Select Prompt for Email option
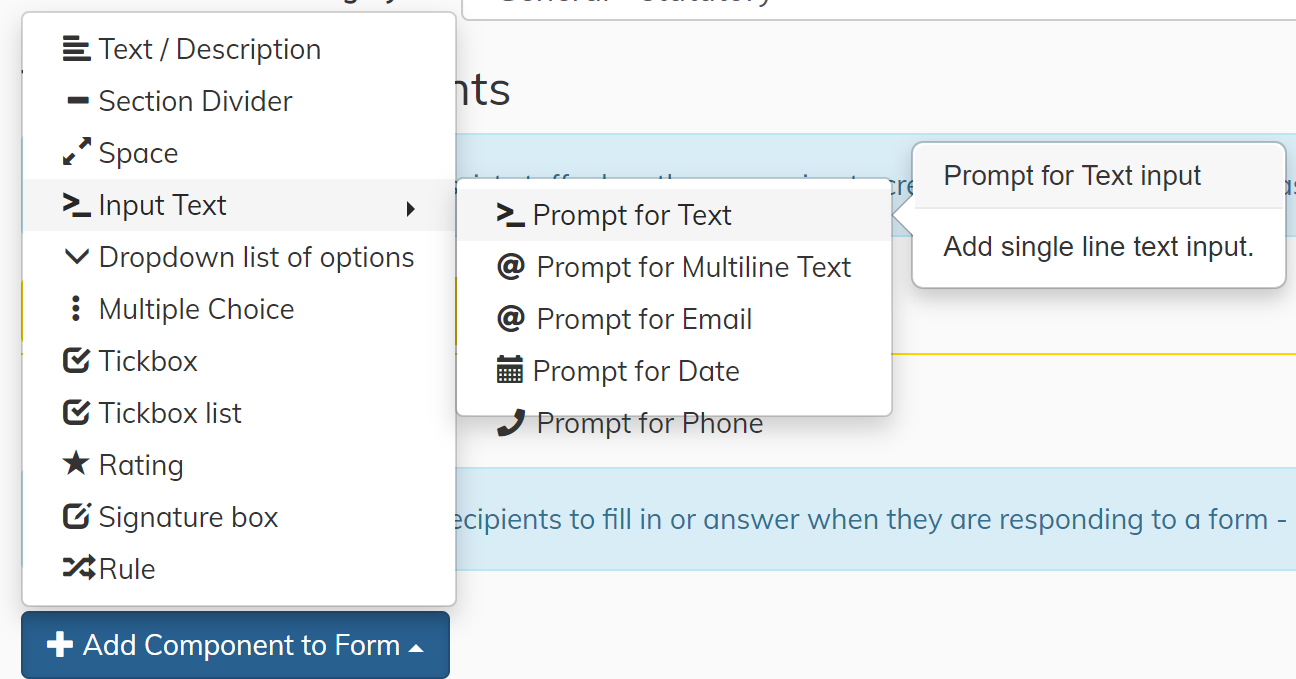The height and width of the screenshot is (679, 1296). click(644, 319)
